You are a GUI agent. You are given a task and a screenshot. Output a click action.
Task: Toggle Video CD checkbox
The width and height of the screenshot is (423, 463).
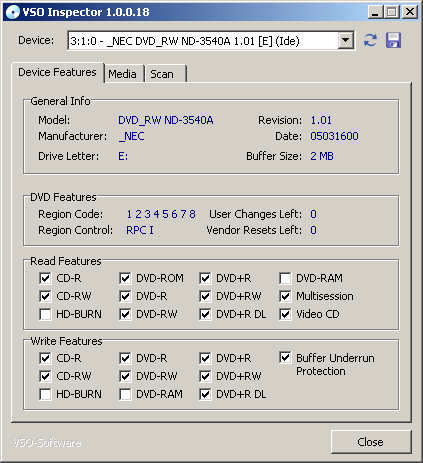point(285,314)
